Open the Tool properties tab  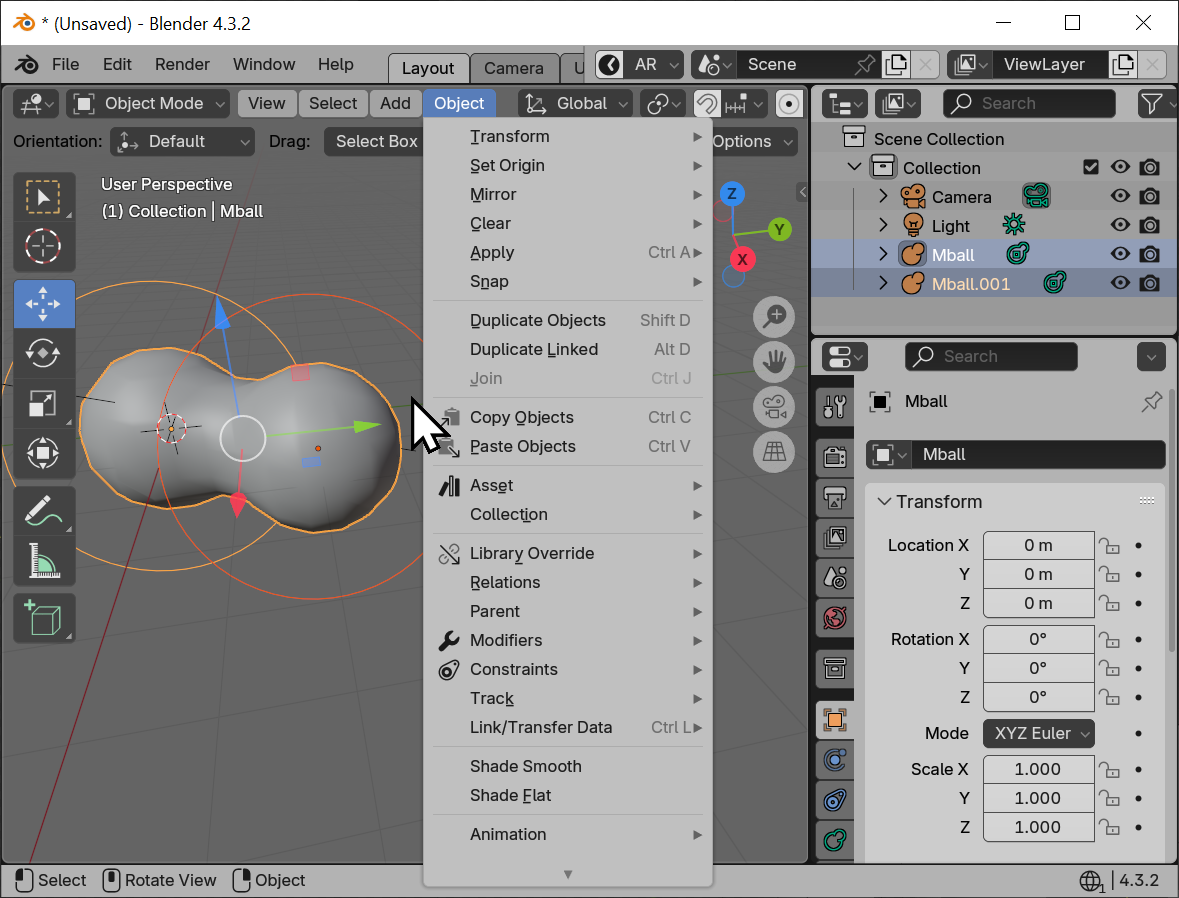tap(835, 407)
